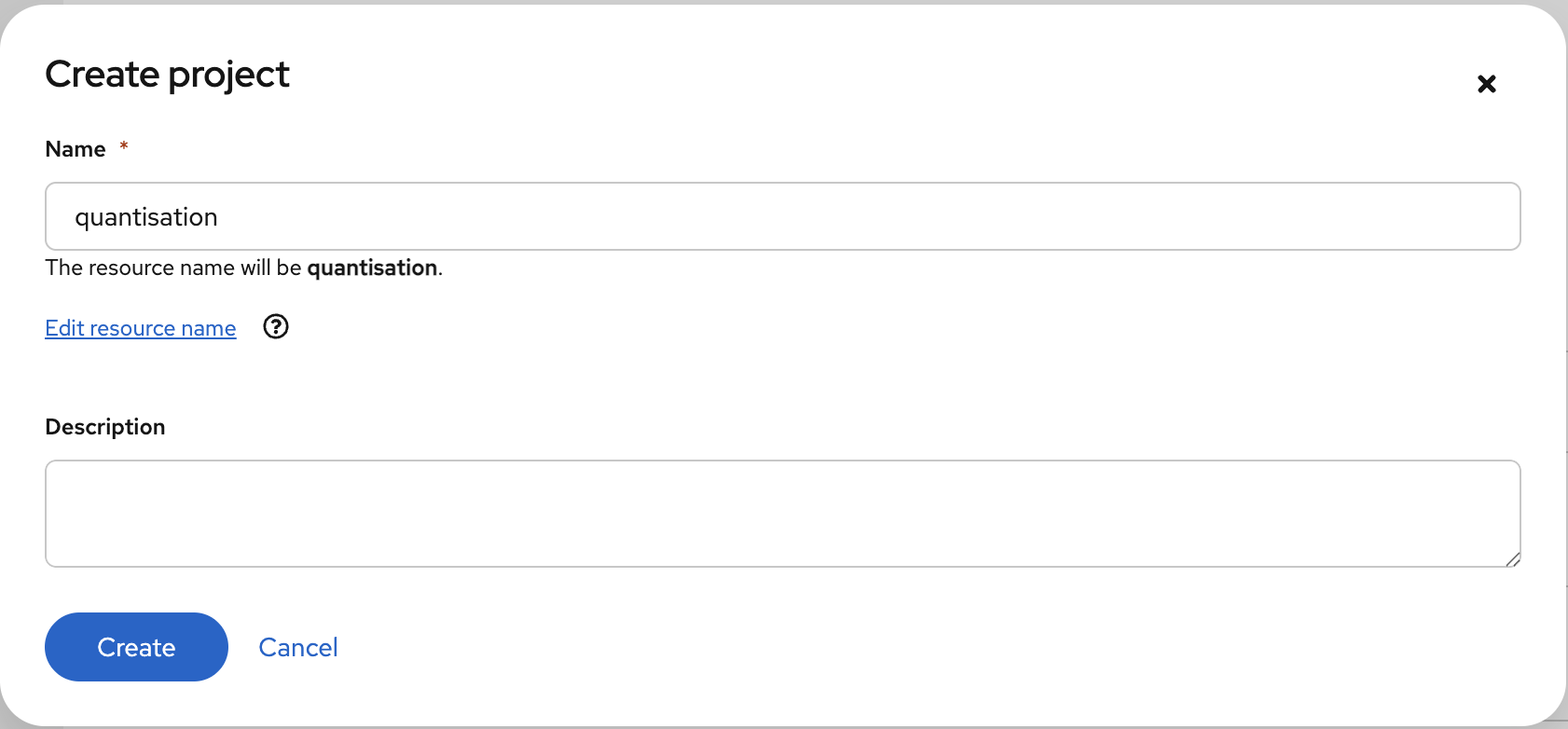
Task: Close the Create project dialog
Action: [x=1486, y=84]
